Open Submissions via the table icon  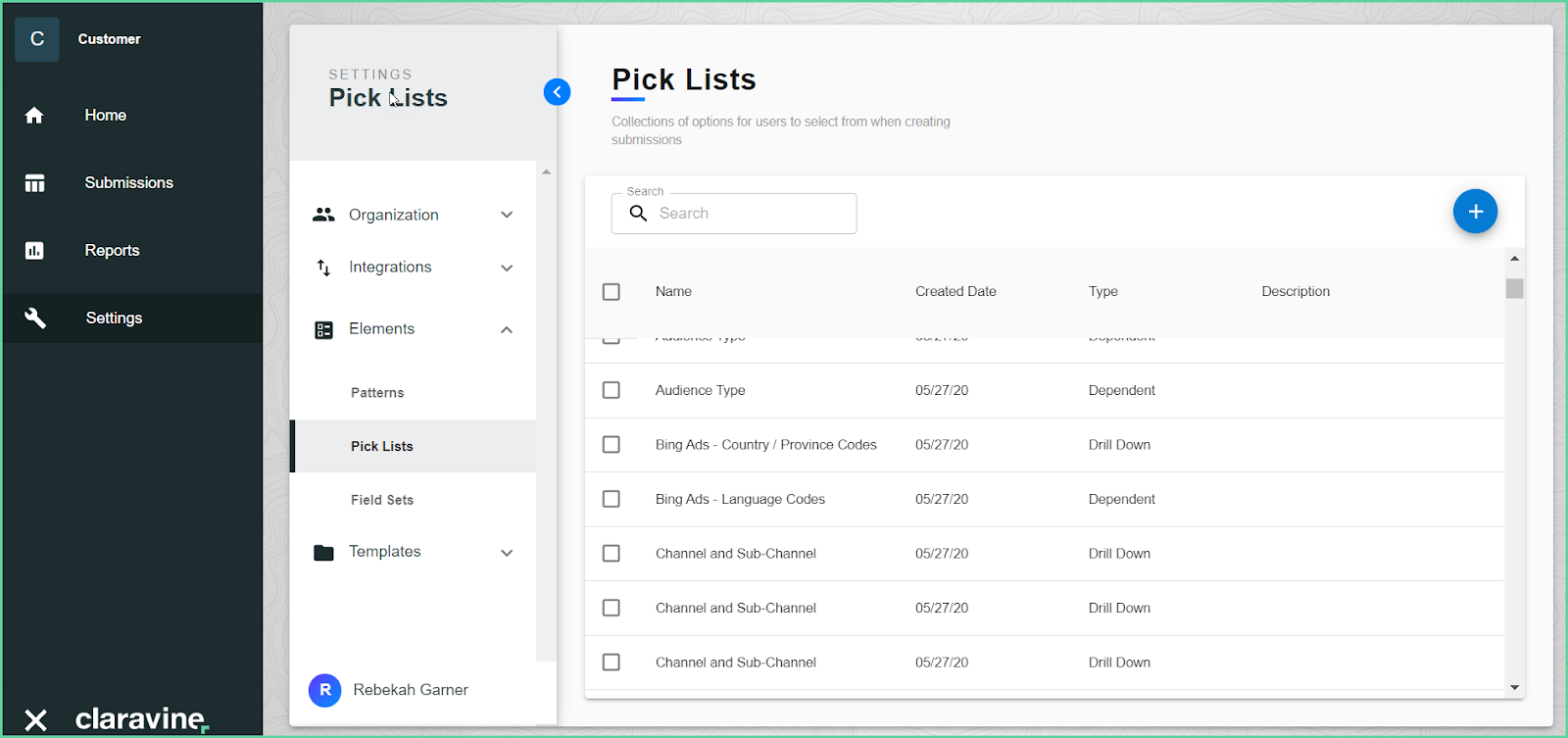(x=34, y=183)
